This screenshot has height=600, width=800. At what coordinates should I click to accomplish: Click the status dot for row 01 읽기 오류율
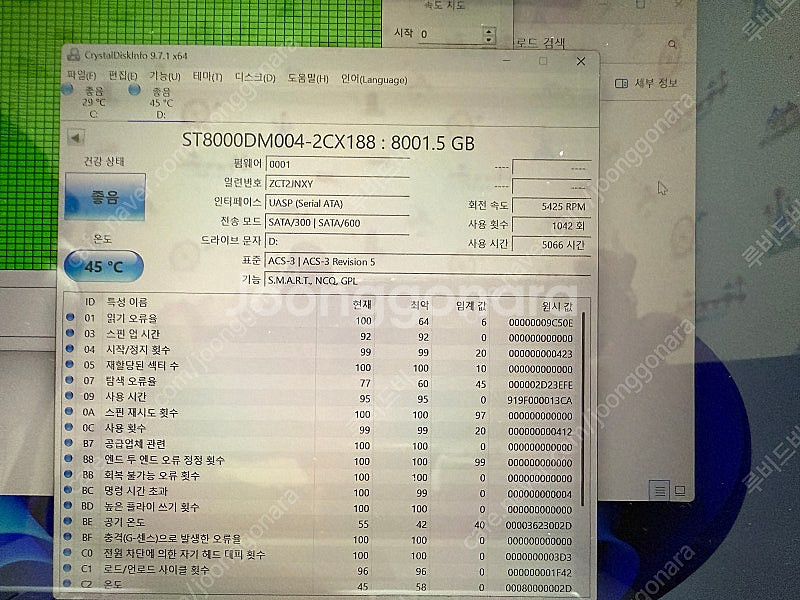click(x=70, y=317)
